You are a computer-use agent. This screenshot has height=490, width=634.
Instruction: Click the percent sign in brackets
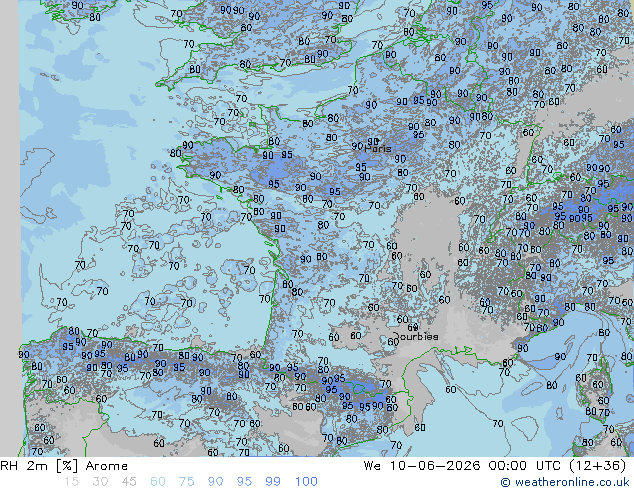pos(67,466)
